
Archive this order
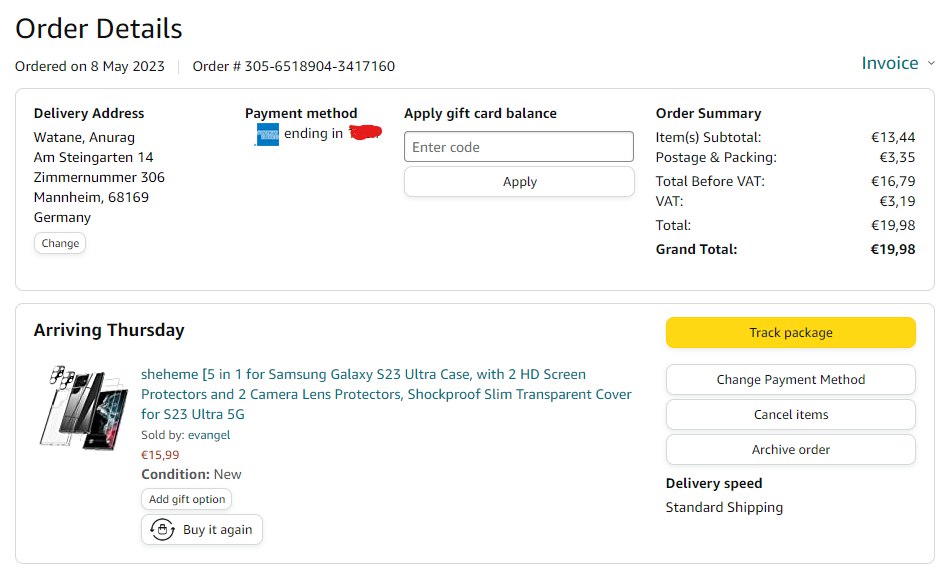tap(790, 450)
